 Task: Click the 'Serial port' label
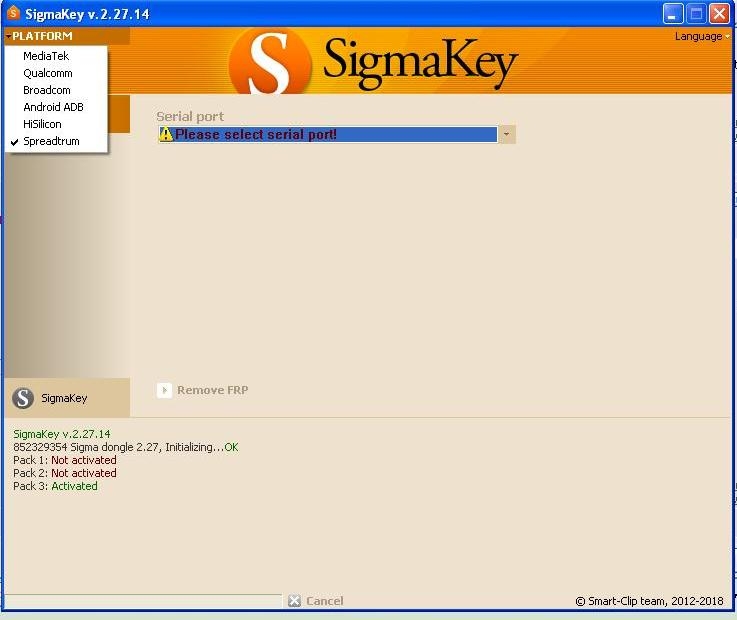(190, 117)
